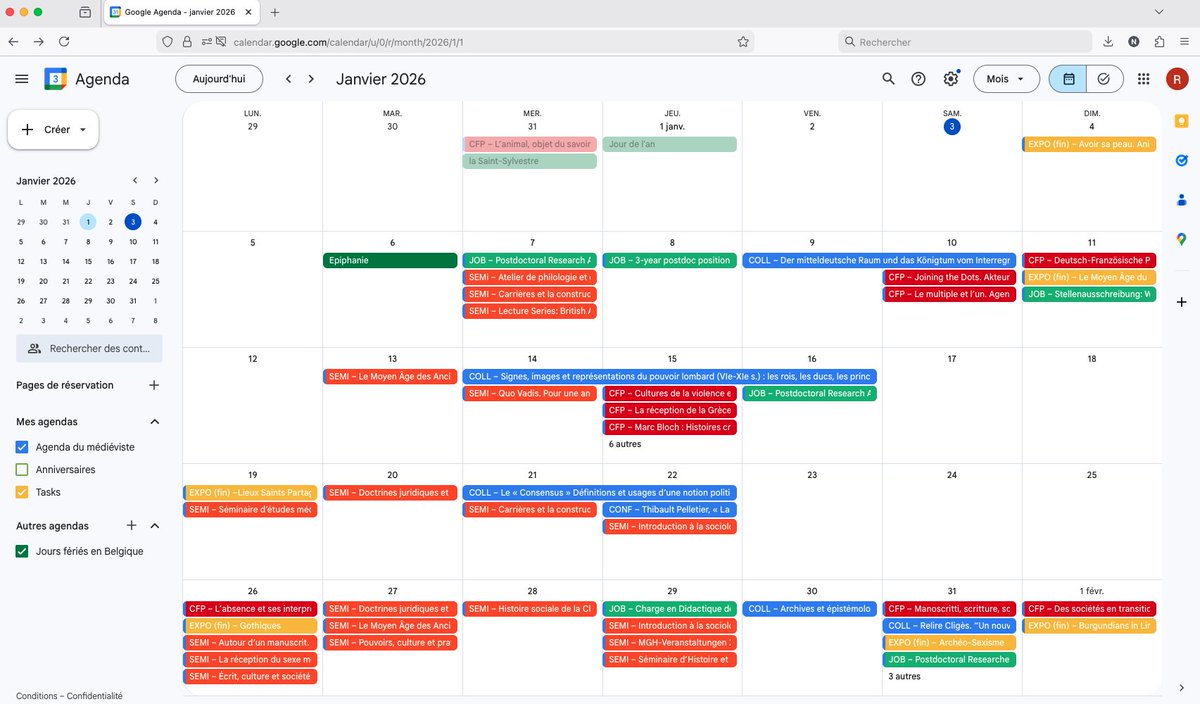This screenshot has height=704, width=1200.
Task: Open the la Saint-Sylvestre event
Action: tap(530, 161)
